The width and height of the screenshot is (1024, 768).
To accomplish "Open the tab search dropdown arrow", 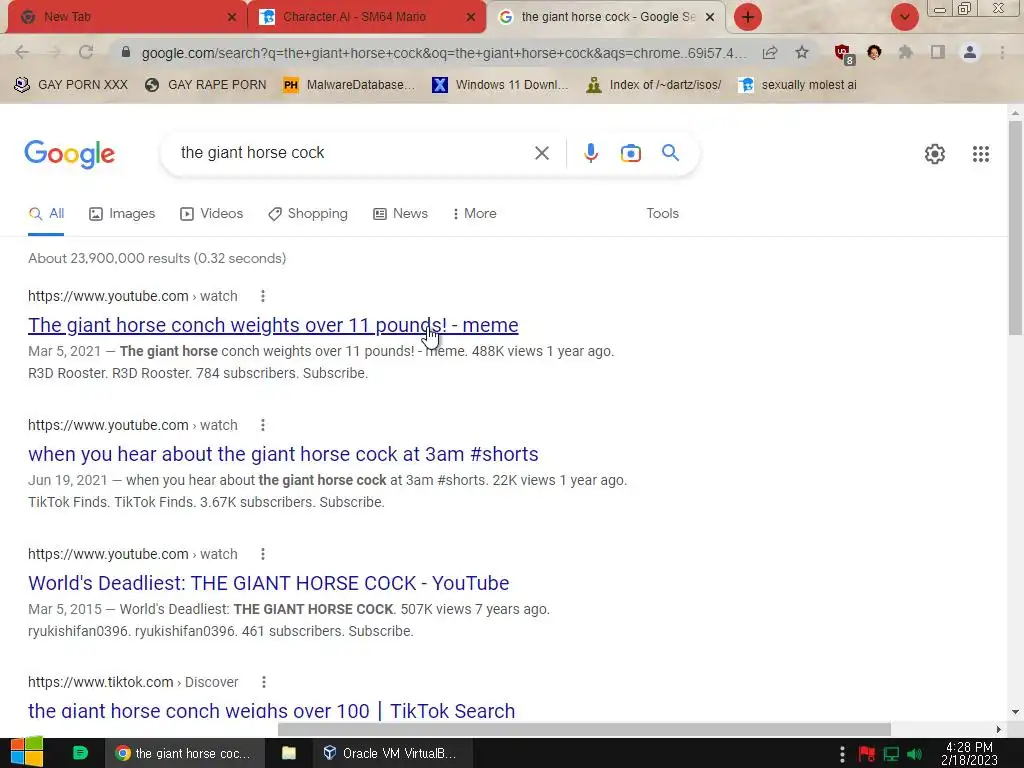I will pos(904,17).
